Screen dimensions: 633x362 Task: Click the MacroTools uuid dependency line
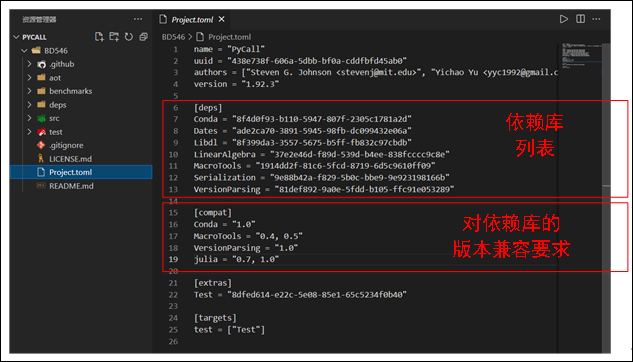coord(314,166)
